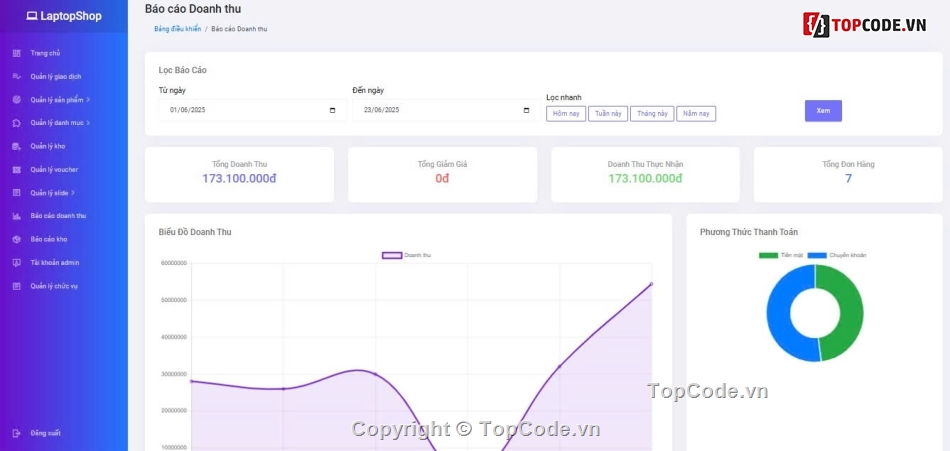Click the Báo cáo doanh thu chart icon
This screenshot has height=451, width=950.
coord(17,216)
